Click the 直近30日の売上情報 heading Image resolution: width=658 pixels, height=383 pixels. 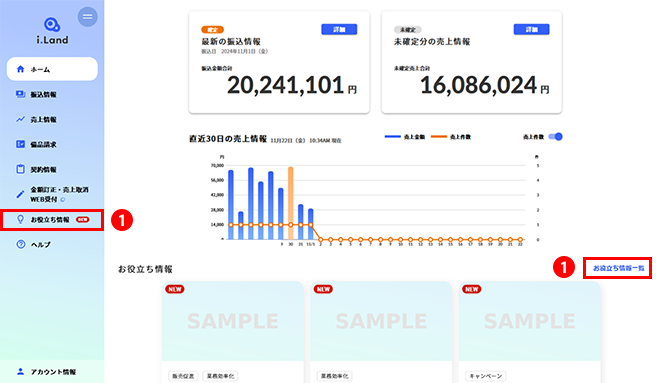[228, 139]
